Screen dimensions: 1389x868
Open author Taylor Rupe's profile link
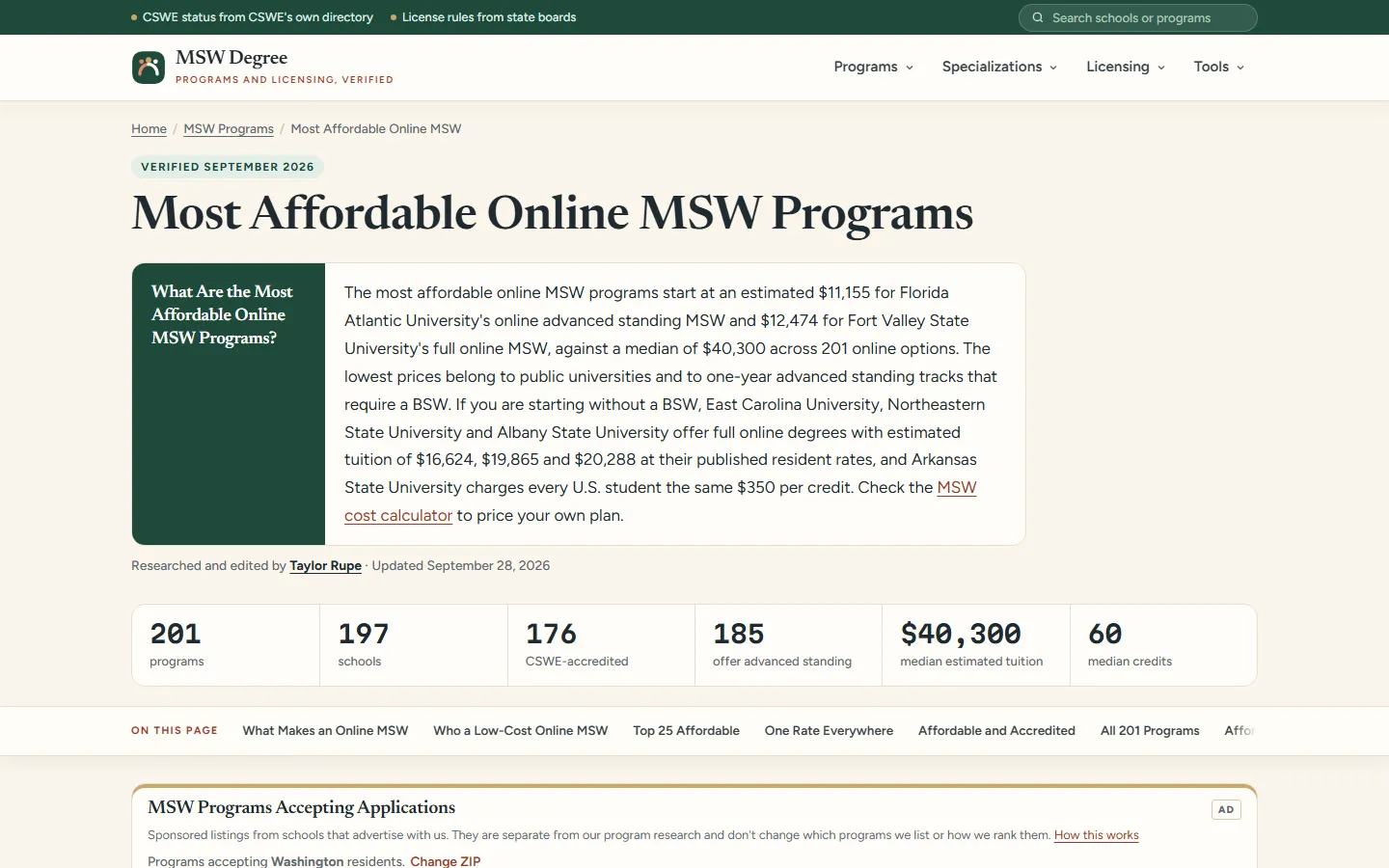[325, 565]
